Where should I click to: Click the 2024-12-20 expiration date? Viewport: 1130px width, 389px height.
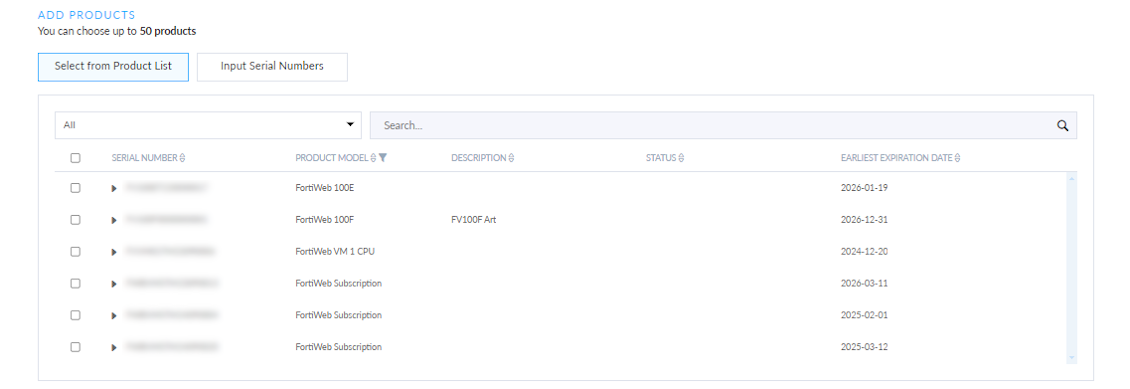tap(864, 251)
